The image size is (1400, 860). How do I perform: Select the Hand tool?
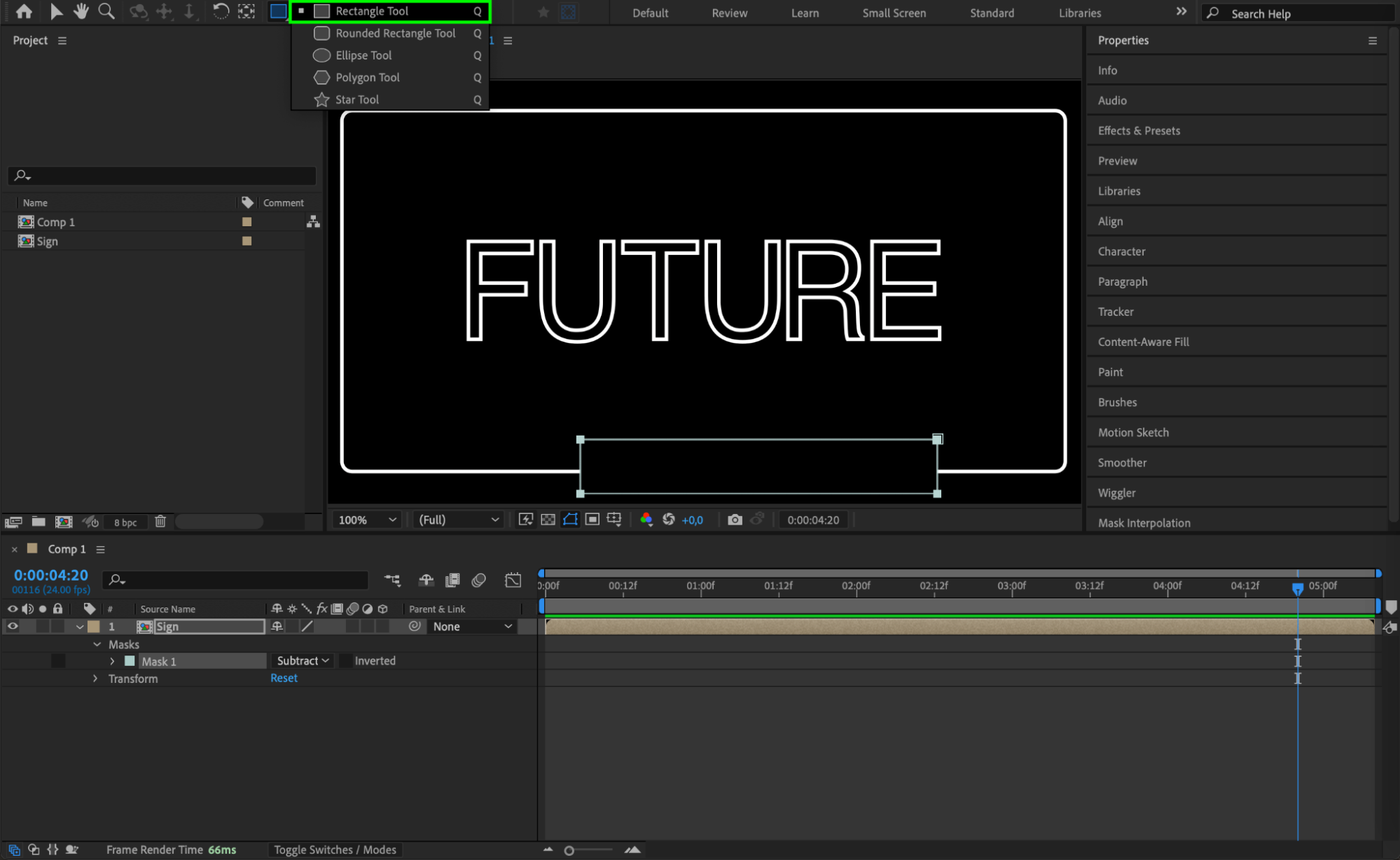[x=81, y=11]
